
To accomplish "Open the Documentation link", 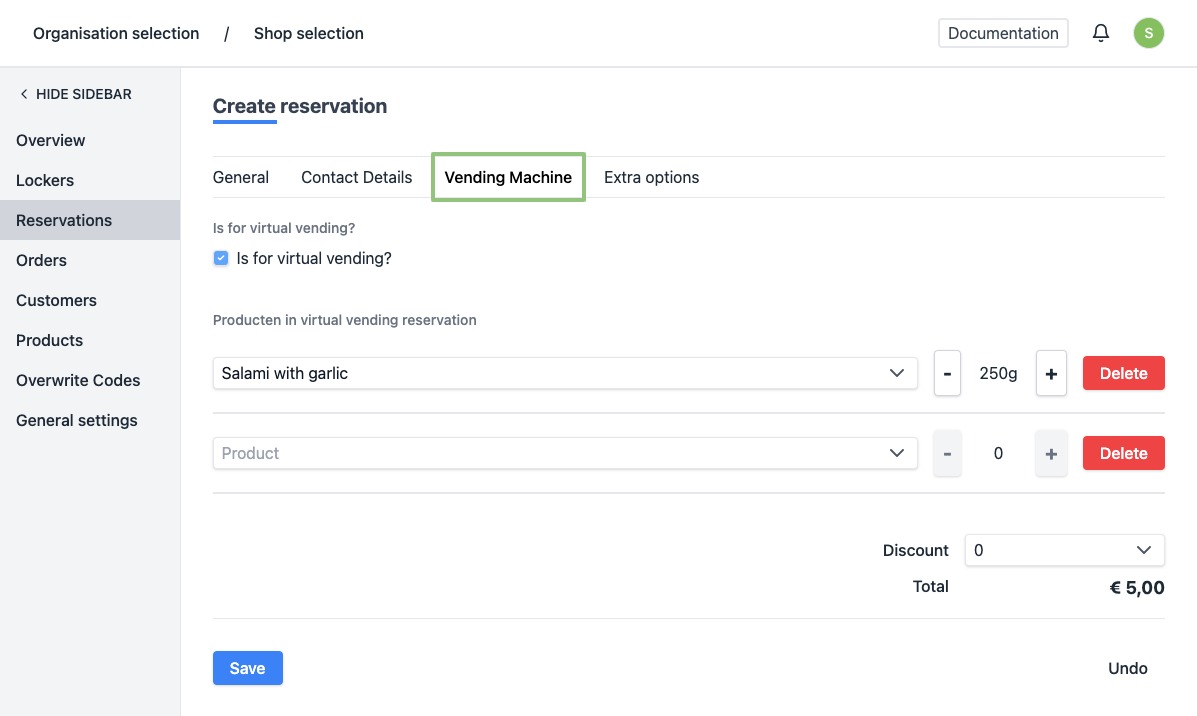I will click(1003, 33).
